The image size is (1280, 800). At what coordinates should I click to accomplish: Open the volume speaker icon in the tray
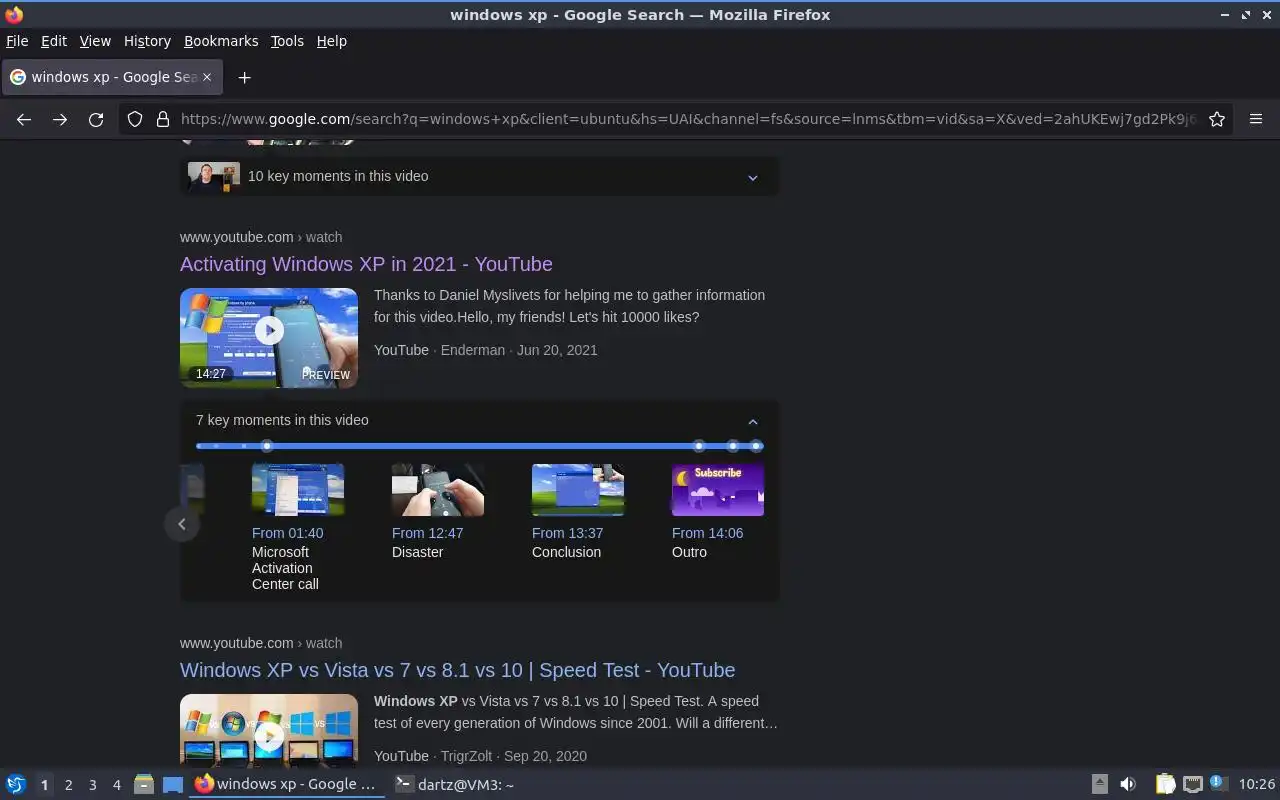1128,784
